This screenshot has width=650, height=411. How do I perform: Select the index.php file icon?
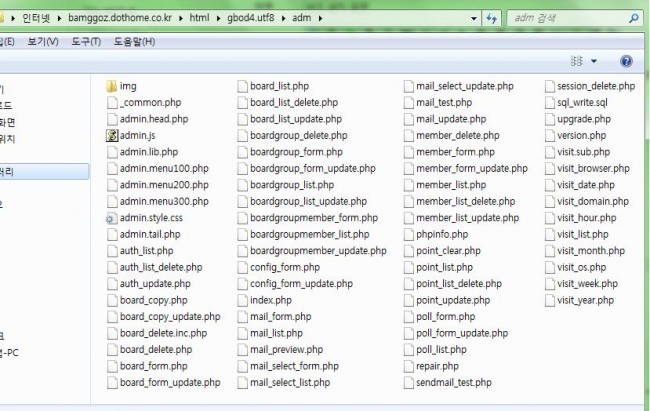(x=243, y=300)
